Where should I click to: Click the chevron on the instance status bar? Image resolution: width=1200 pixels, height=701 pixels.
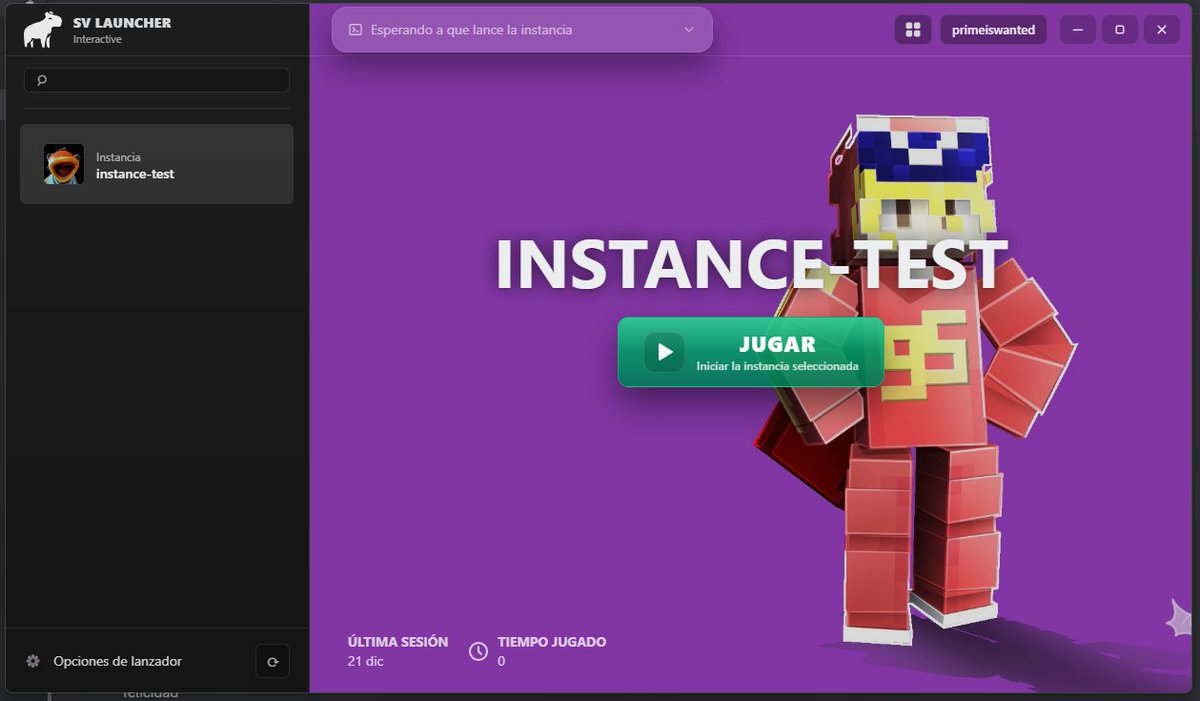689,30
